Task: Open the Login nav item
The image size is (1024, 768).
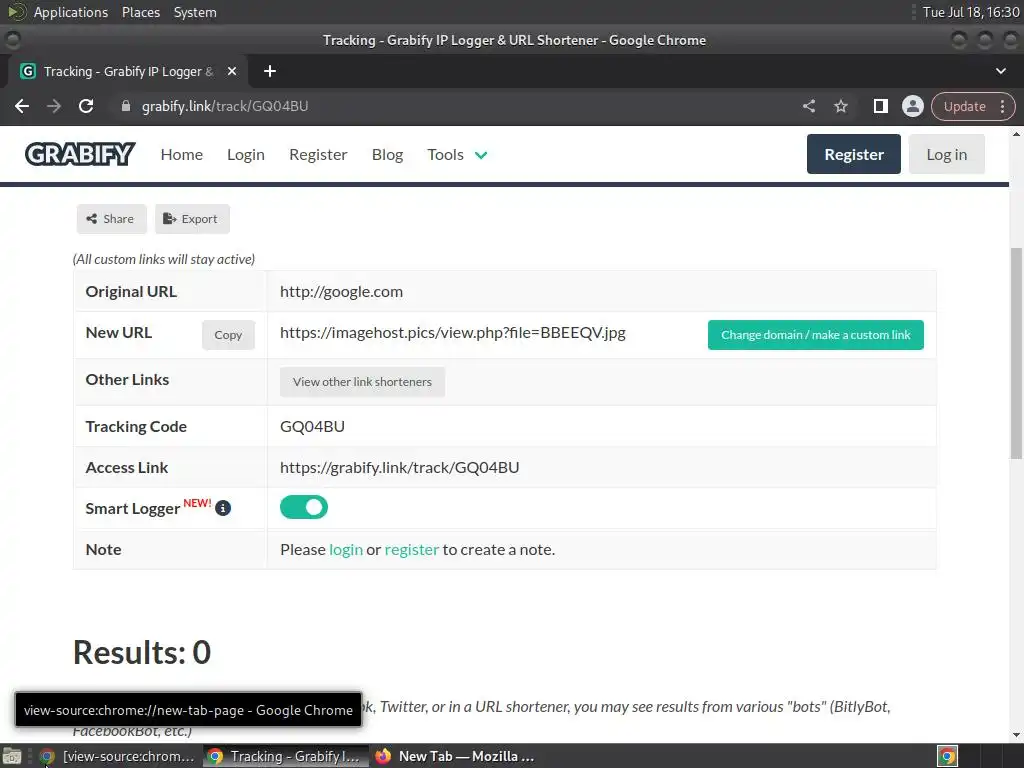Action: 246,155
